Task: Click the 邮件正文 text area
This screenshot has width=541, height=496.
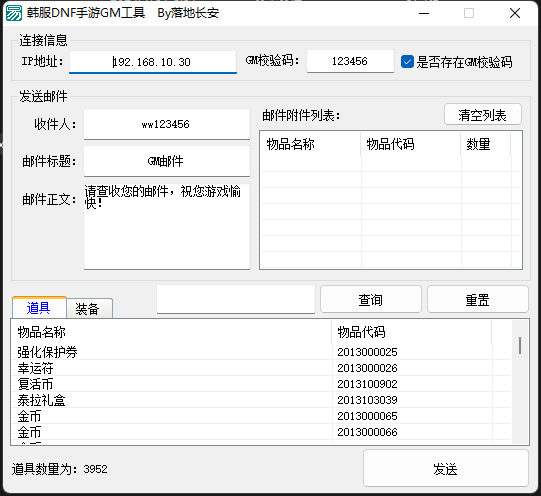Action: click(x=167, y=226)
